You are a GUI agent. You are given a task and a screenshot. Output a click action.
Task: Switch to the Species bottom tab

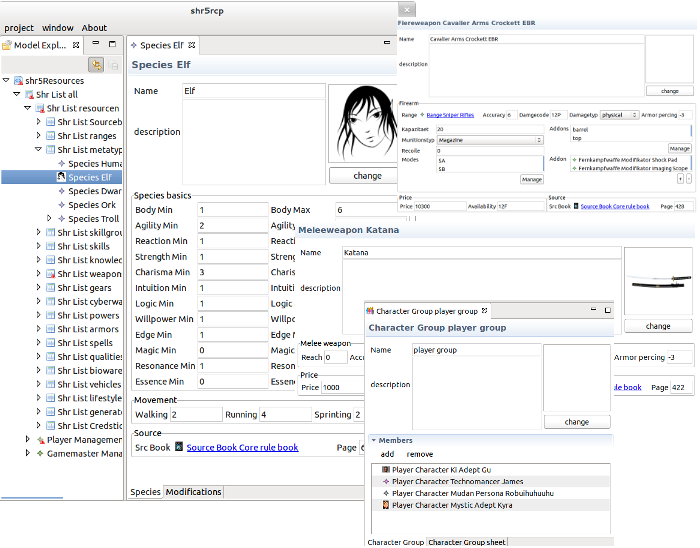point(145,492)
